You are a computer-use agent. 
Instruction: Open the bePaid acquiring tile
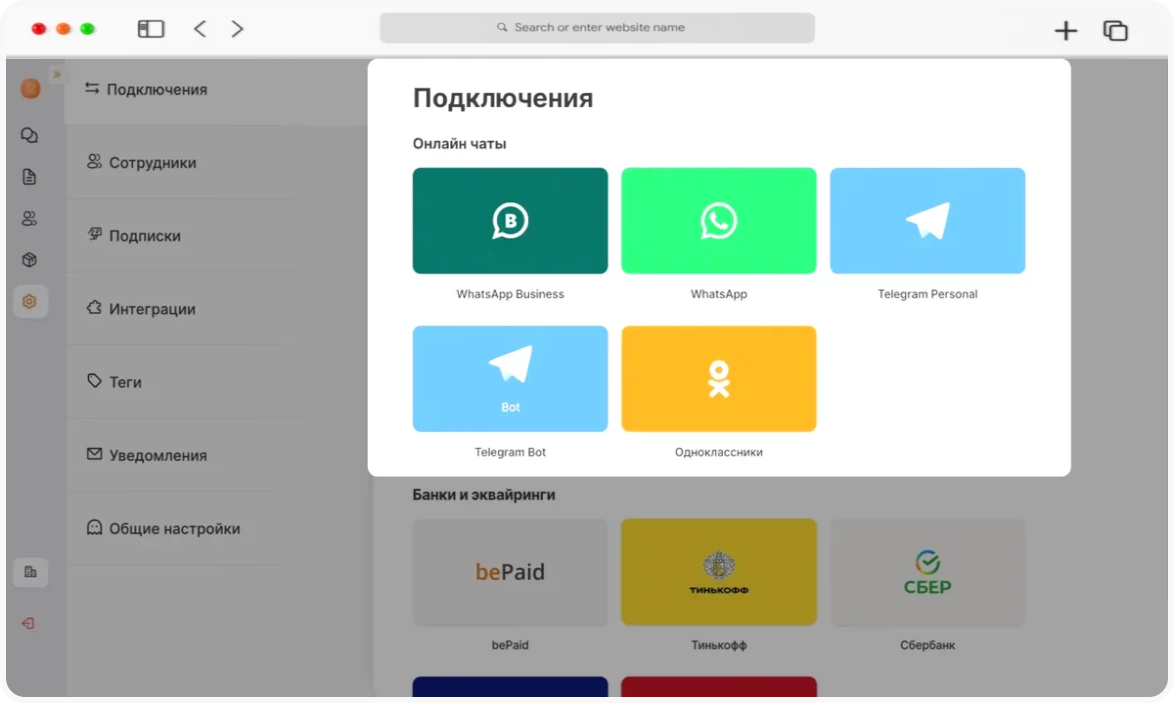pyautogui.click(x=510, y=572)
